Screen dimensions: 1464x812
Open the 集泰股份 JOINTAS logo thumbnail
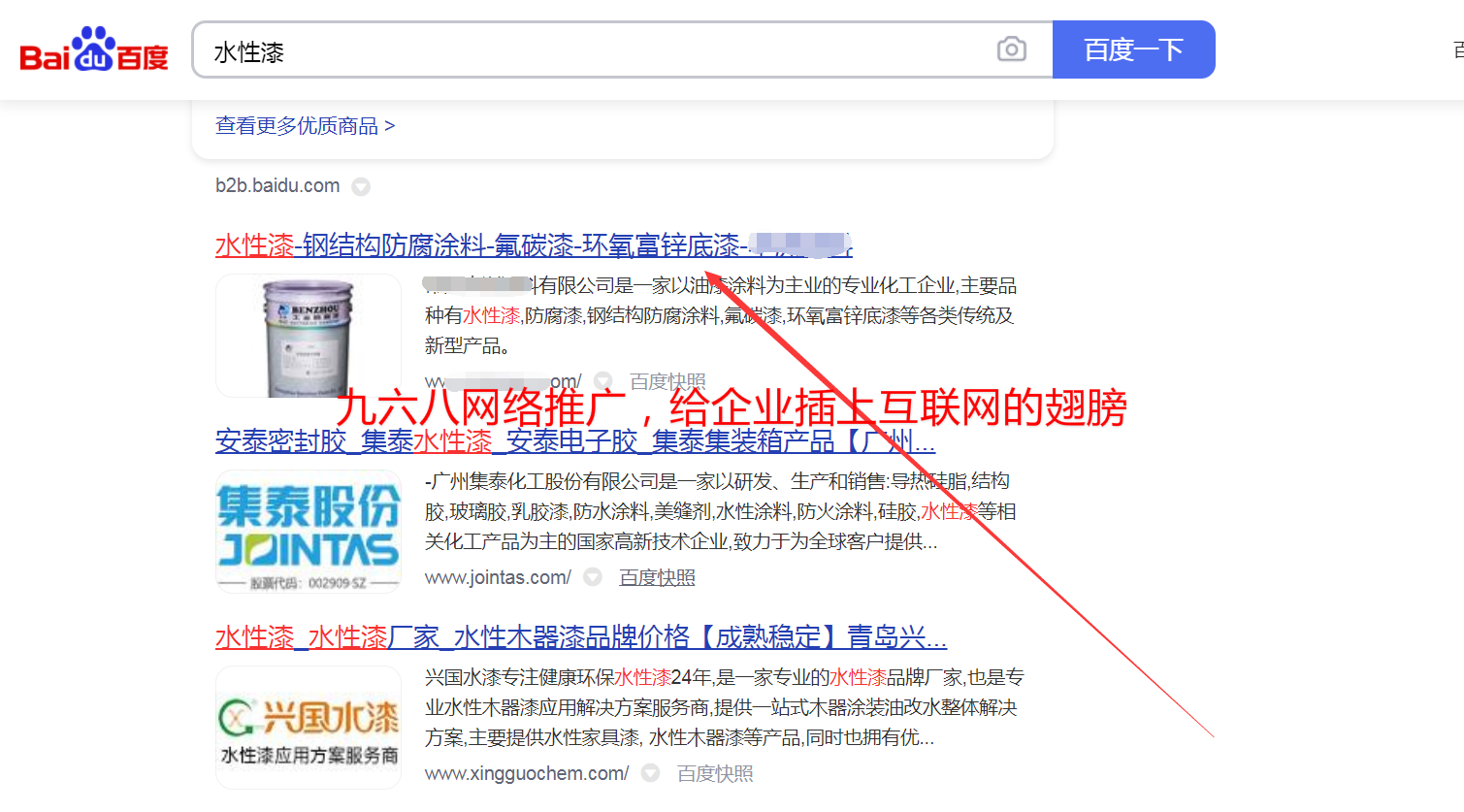309,532
